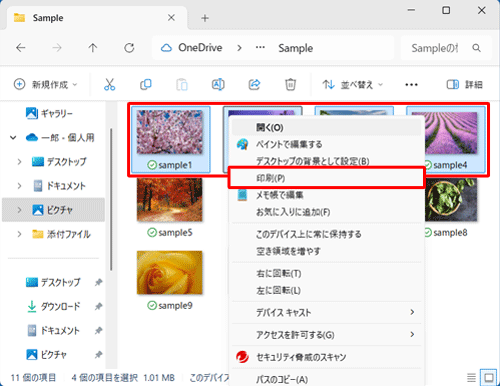Click the sample9 file name label
Viewport: 500px width, 386px height.
coord(175,305)
